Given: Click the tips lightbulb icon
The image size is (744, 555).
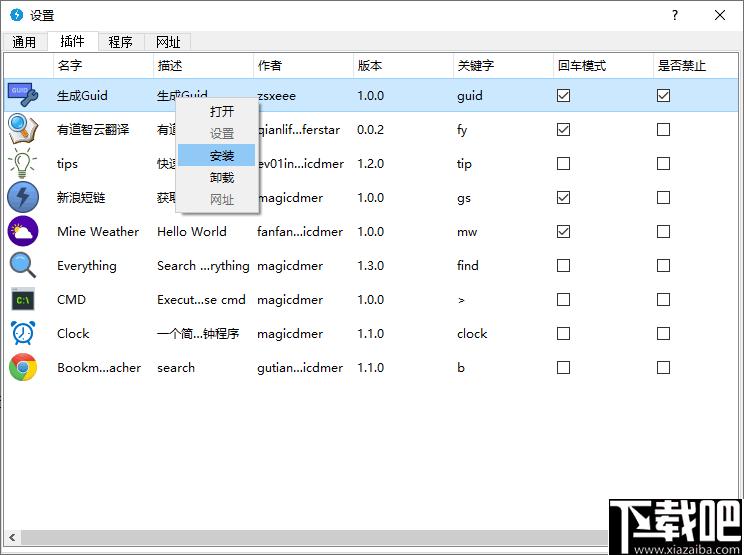Looking at the screenshot, I should pyautogui.click(x=23, y=164).
